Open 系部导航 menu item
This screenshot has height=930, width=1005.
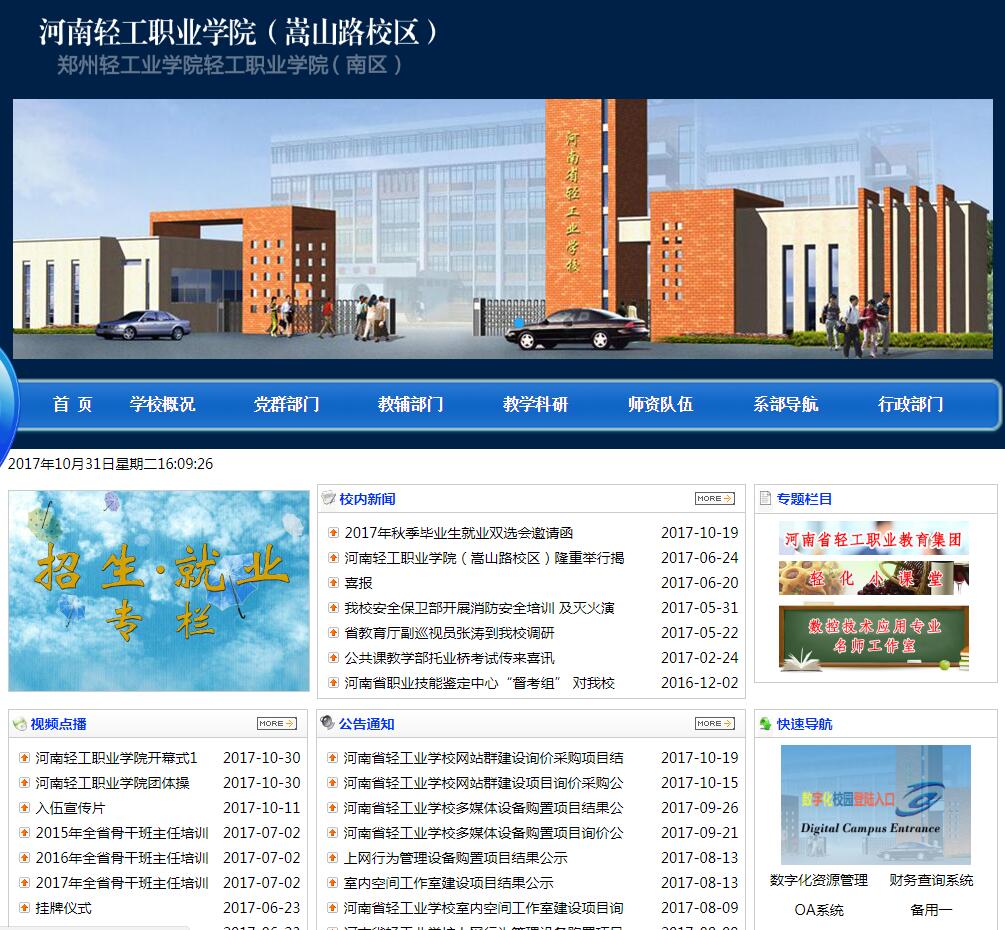click(785, 404)
